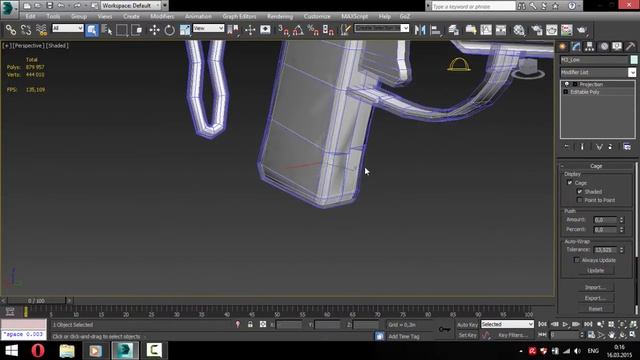
Task: Click the Align tool
Action: pos(436,30)
